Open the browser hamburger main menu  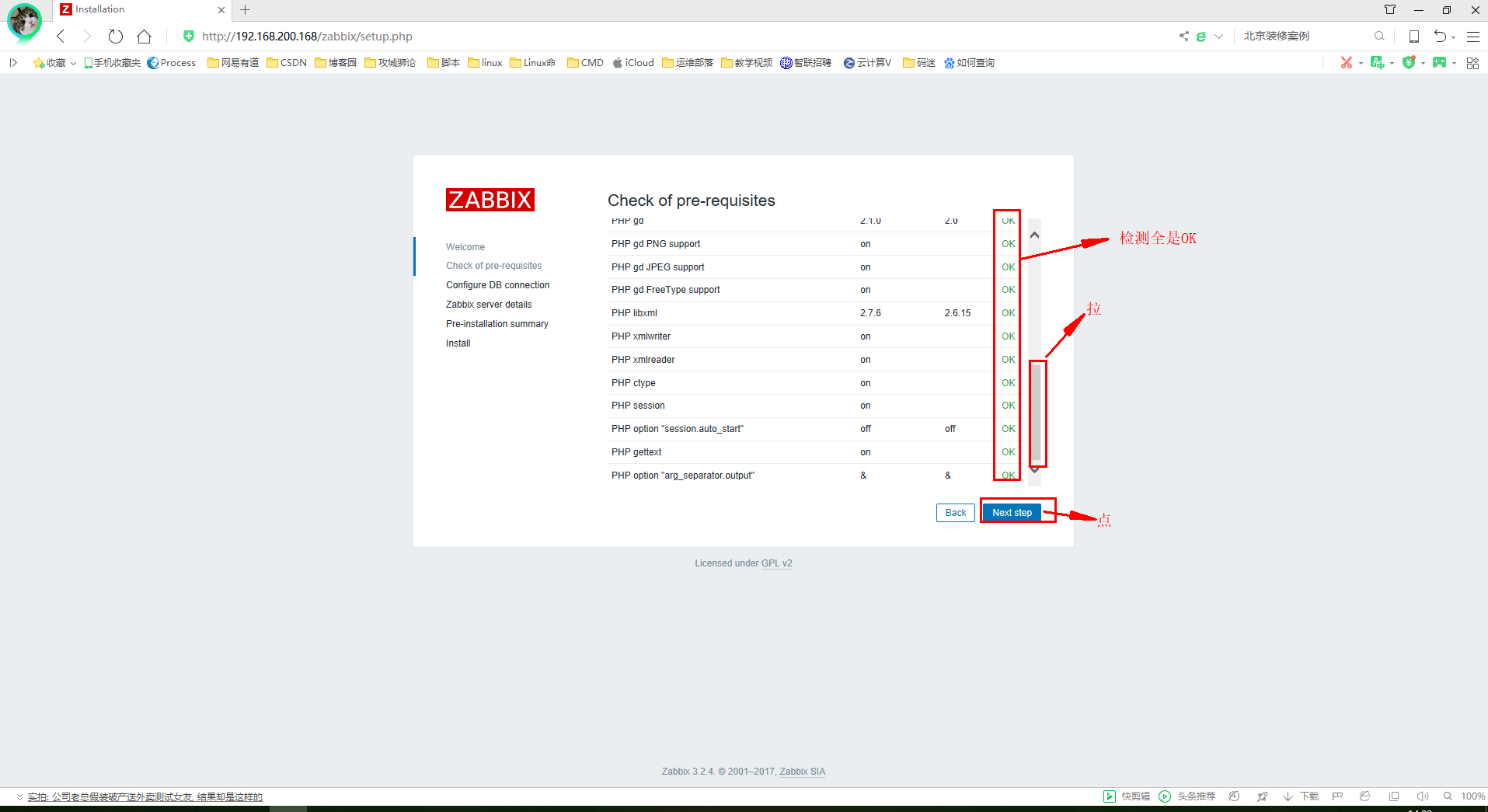pos(1472,37)
